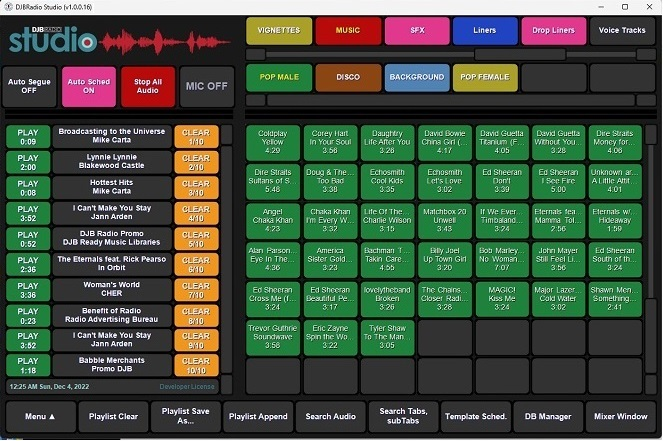Clear playlist slot 1/10
Viewport: 663px width, 441px height.
(x=196, y=137)
